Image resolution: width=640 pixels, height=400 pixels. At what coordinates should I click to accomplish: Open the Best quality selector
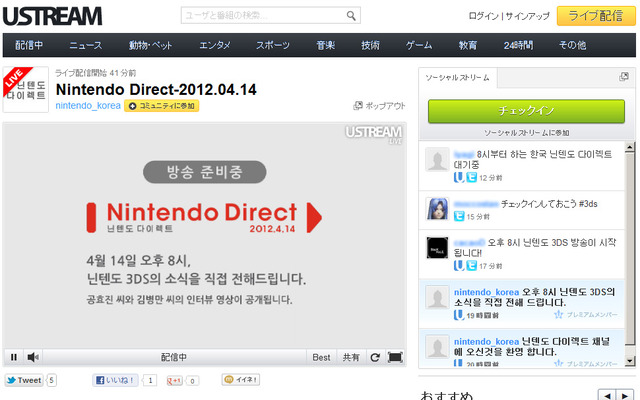(321, 357)
